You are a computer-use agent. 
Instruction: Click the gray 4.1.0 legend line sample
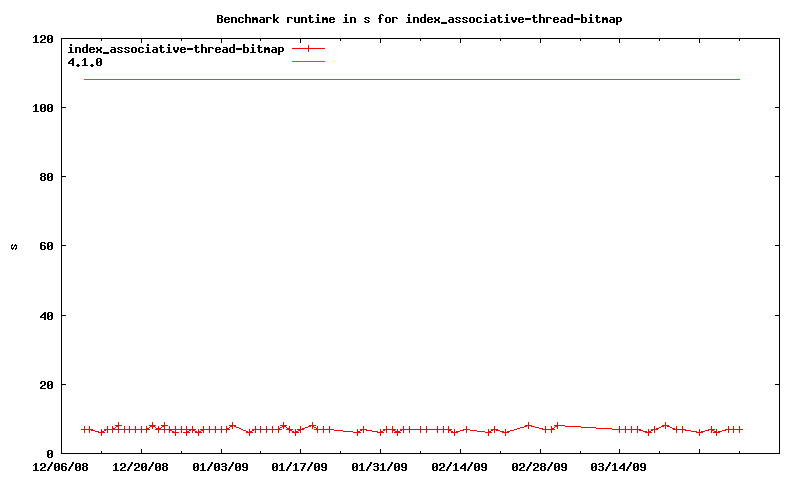point(309,62)
